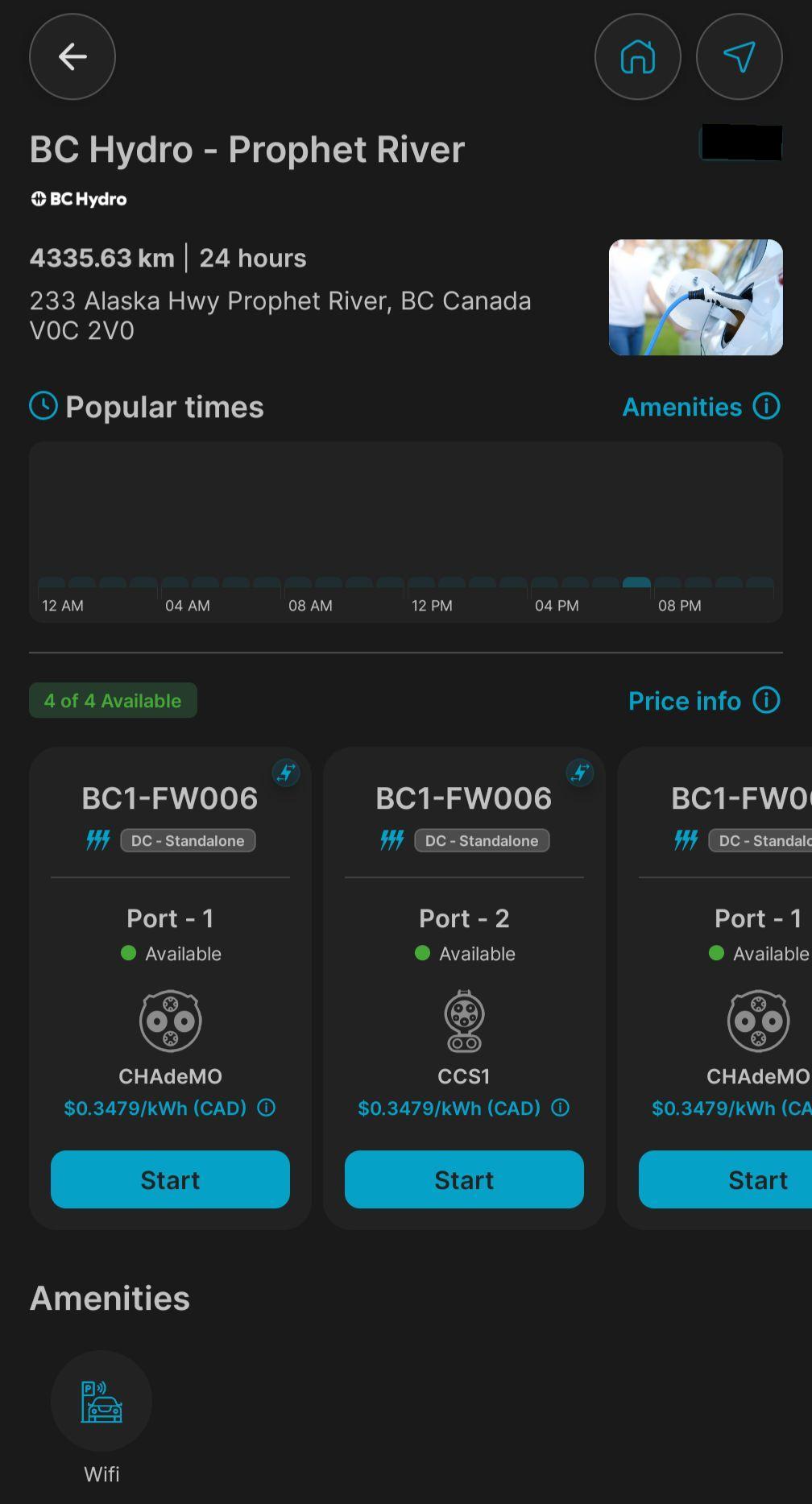Open the Price info link
This screenshot has height=1504, width=812.
(684, 701)
